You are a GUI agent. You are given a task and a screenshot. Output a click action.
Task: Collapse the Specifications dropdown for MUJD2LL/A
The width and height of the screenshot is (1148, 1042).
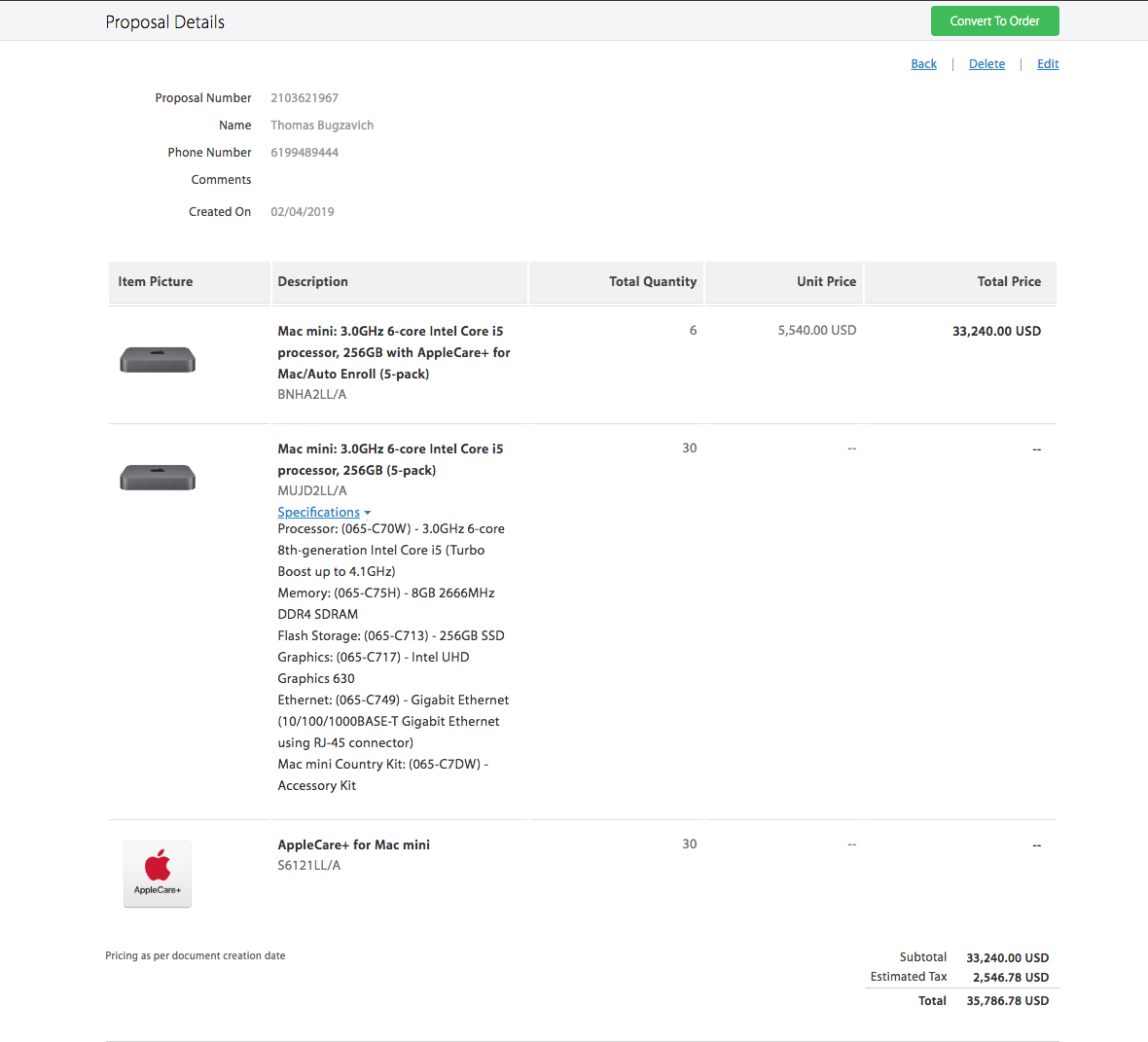click(324, 512)
